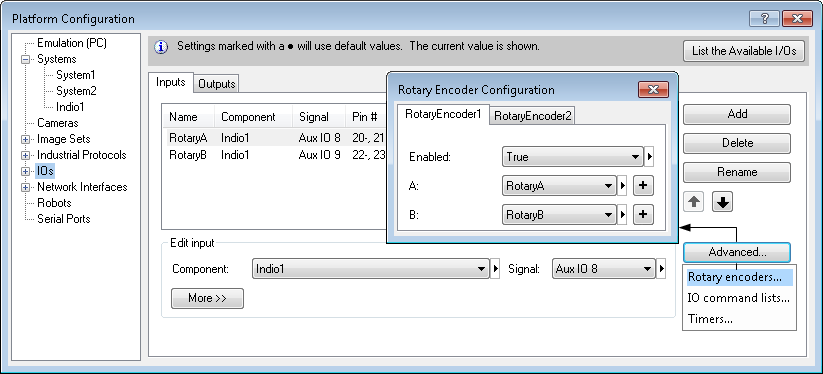823x374 pixels.
Task: Select the Network Interfaces tree item
Action: coord(82,187)
